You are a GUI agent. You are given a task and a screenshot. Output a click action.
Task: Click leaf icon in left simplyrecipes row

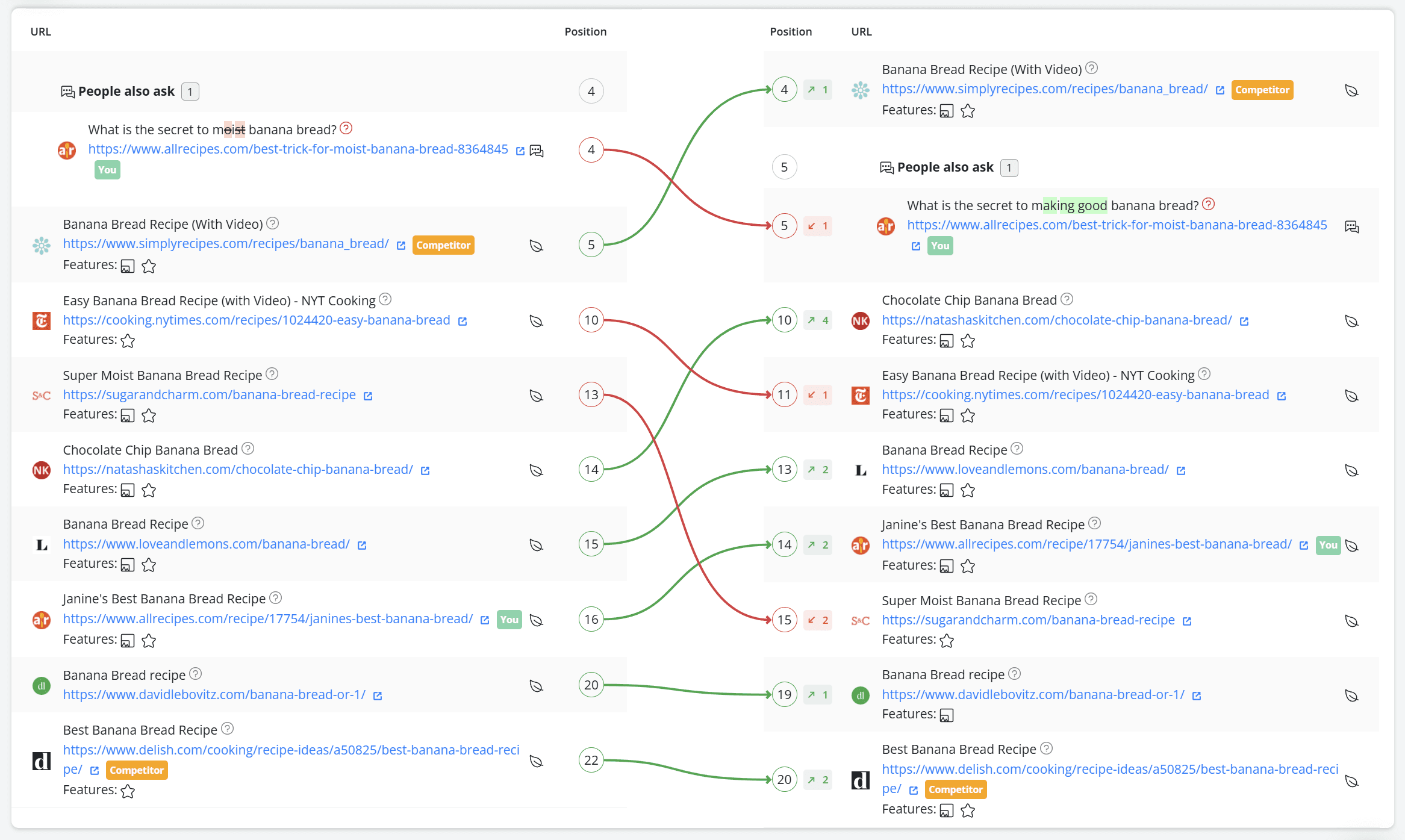tap(536, 246)
